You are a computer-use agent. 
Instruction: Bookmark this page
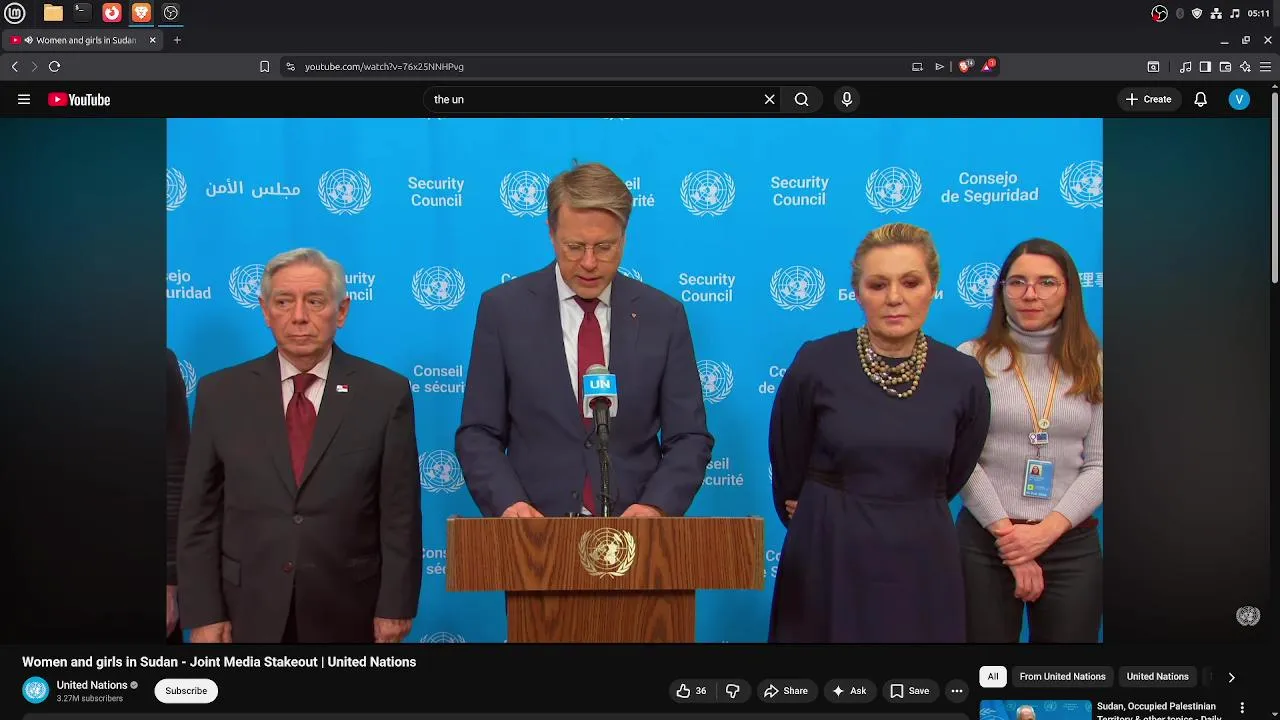click(264, 67)
